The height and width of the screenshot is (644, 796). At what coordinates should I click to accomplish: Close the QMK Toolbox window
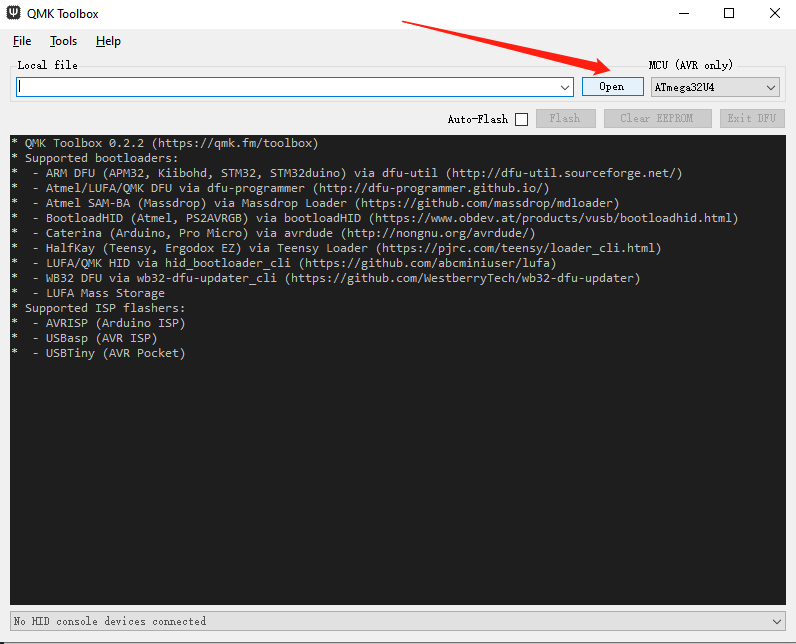(775, 13)
